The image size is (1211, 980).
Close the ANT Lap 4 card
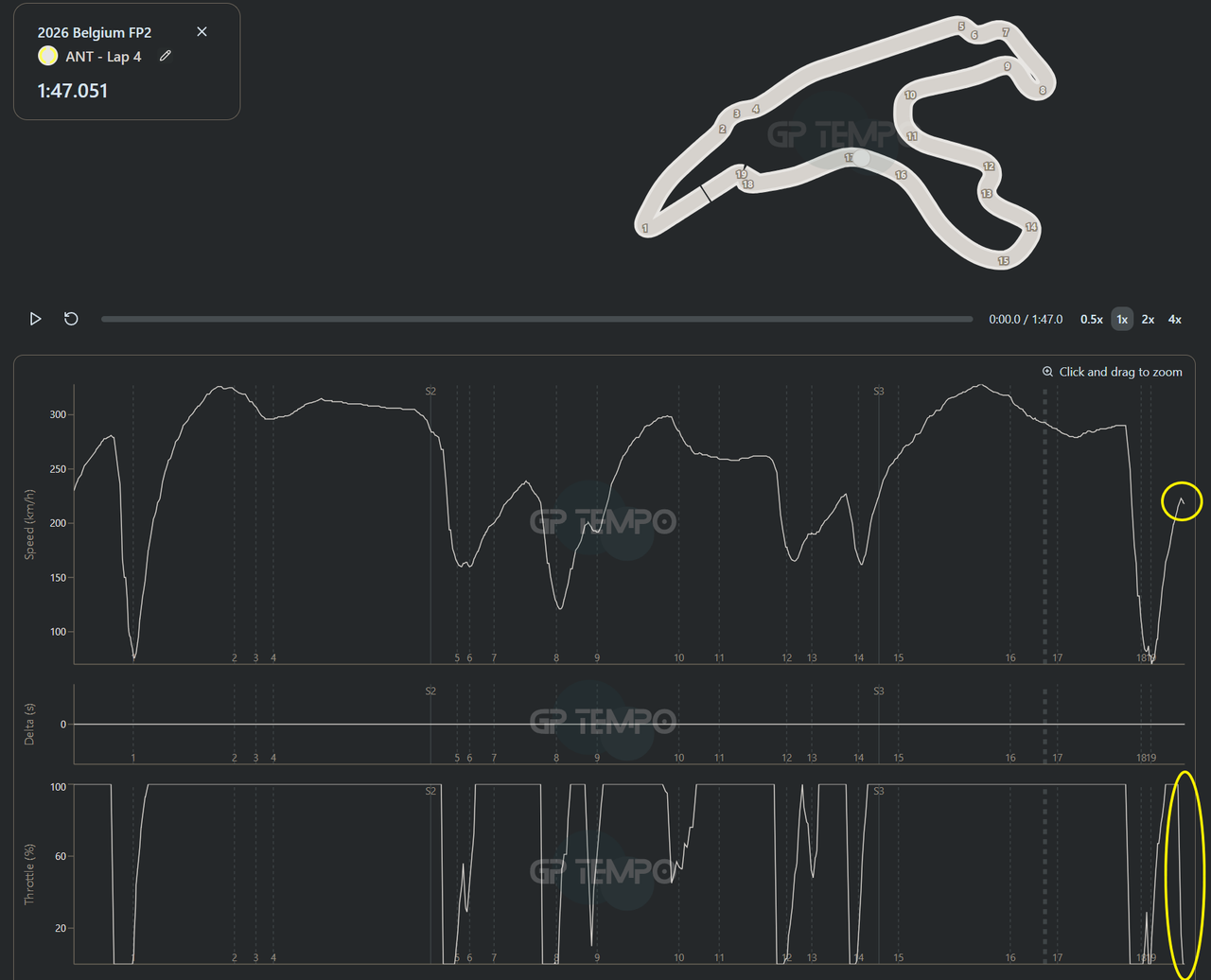point(202,31)
